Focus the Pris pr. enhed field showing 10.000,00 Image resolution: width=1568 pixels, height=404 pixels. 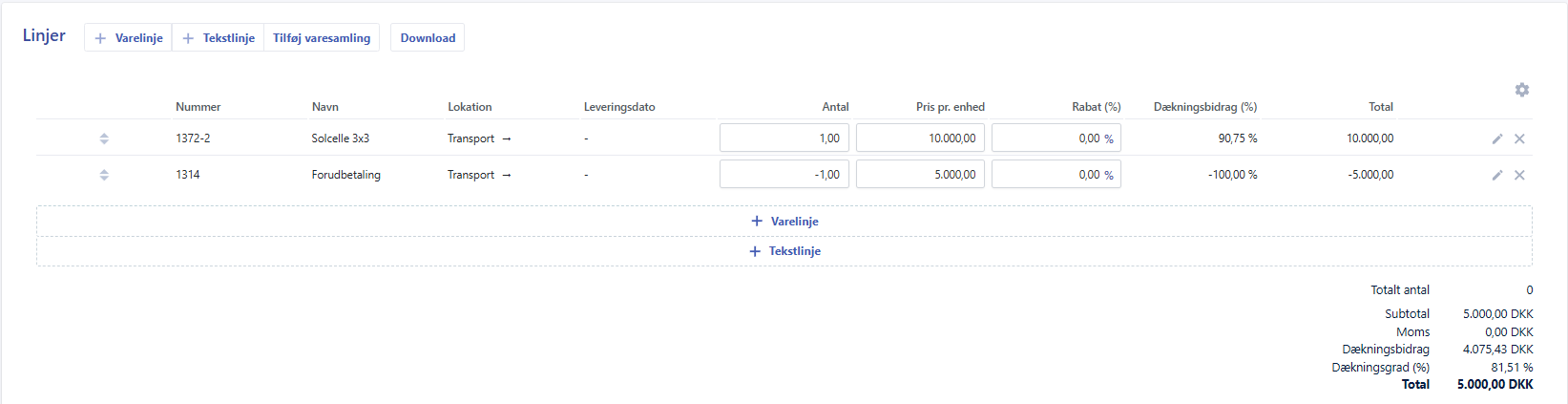(x=919, y=138)
